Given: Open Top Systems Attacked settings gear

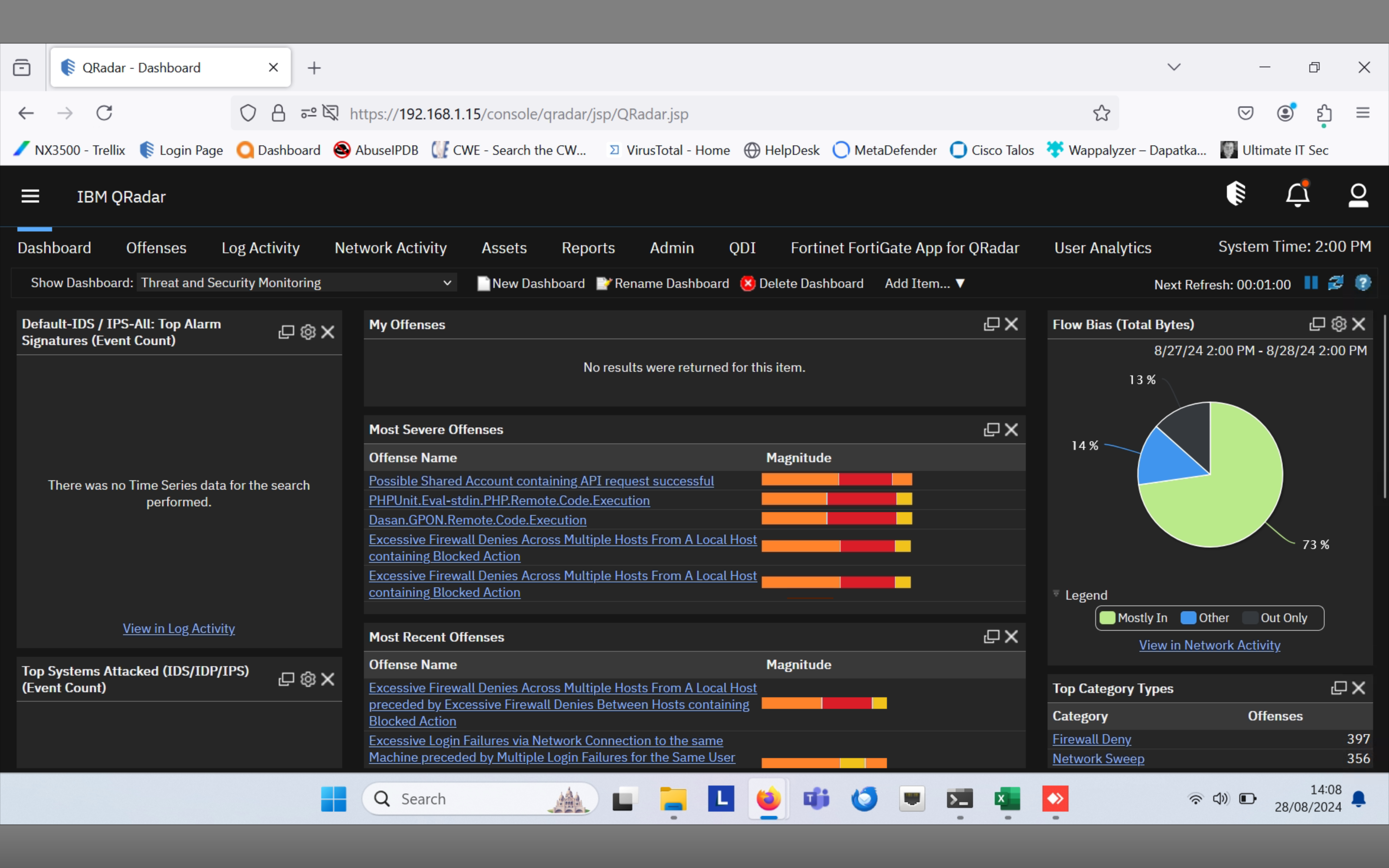Looking at the screenshot, I should tap(308, 679).
